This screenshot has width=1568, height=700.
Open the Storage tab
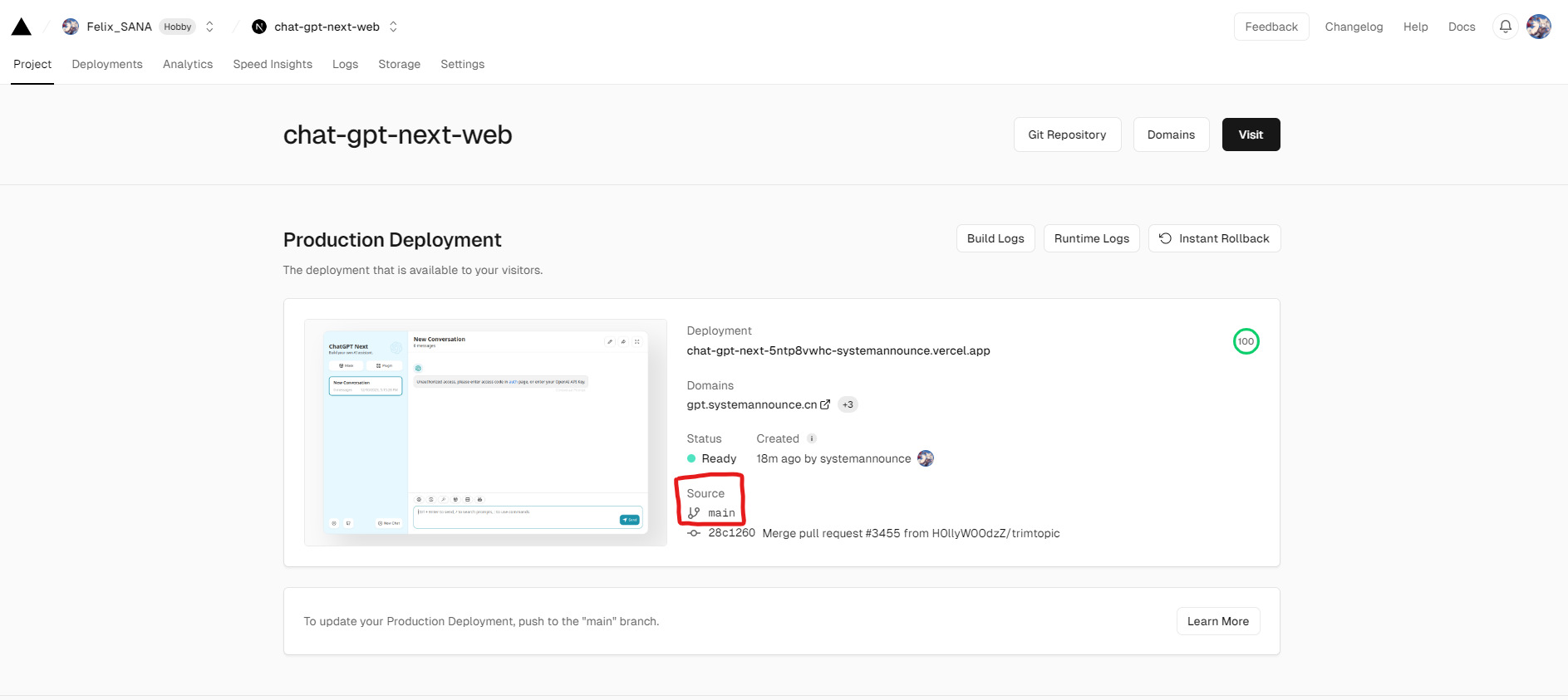(399, 64)
